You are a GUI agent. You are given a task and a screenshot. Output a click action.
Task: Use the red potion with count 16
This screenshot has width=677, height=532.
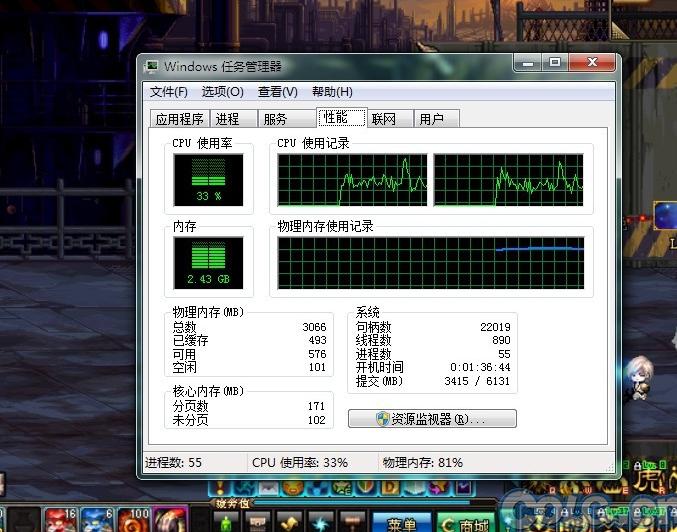(x=60, y=519)
